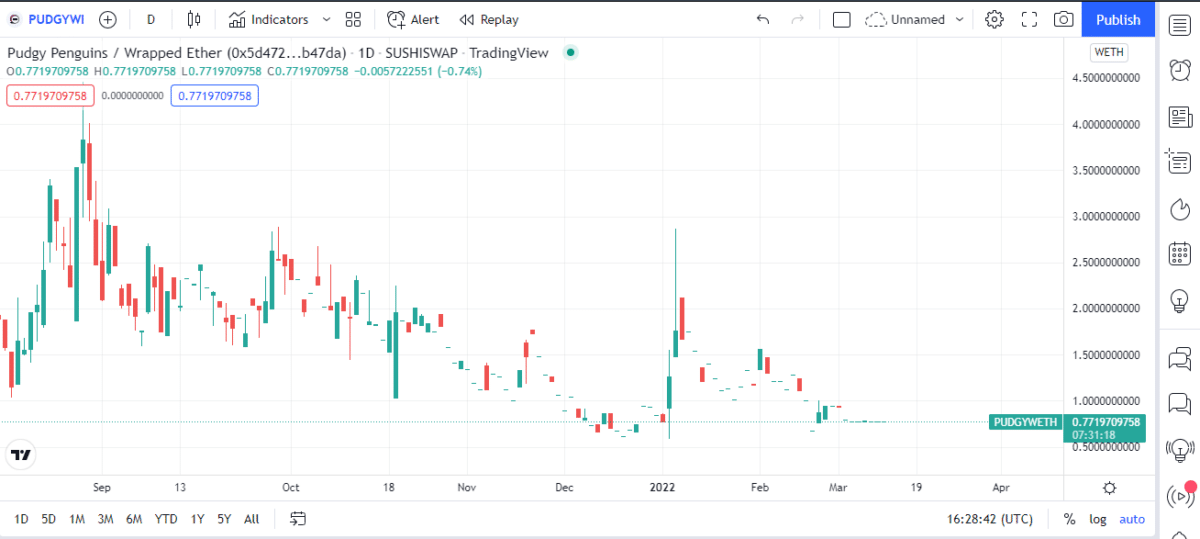The width and height of the screenshot is (1200, 539).
Task: Open the ideas stream broadcast icon
Action: click(x=1180, y=449)
